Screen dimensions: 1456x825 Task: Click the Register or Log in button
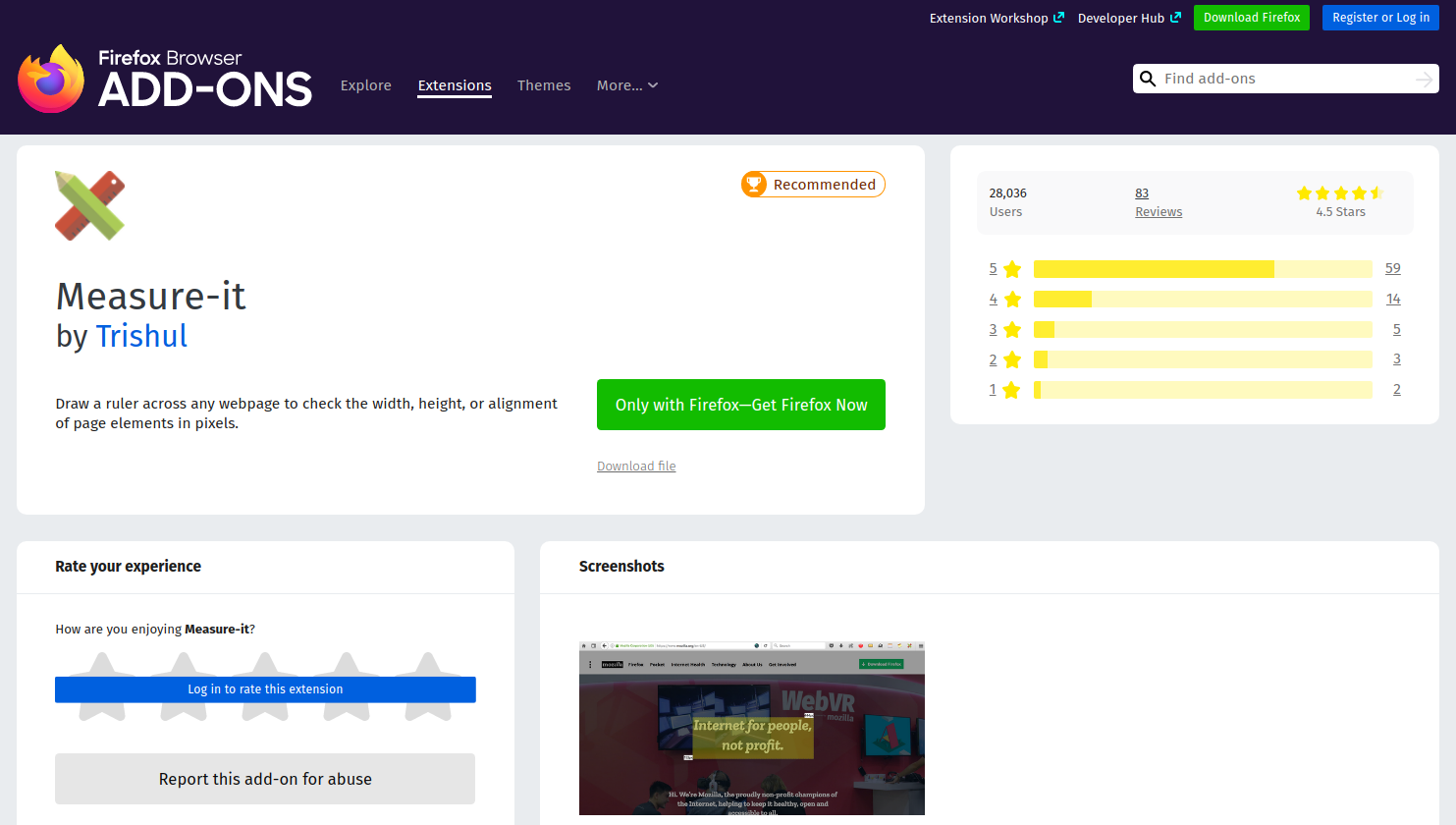pyautogui.click(x=1380, y=18)
